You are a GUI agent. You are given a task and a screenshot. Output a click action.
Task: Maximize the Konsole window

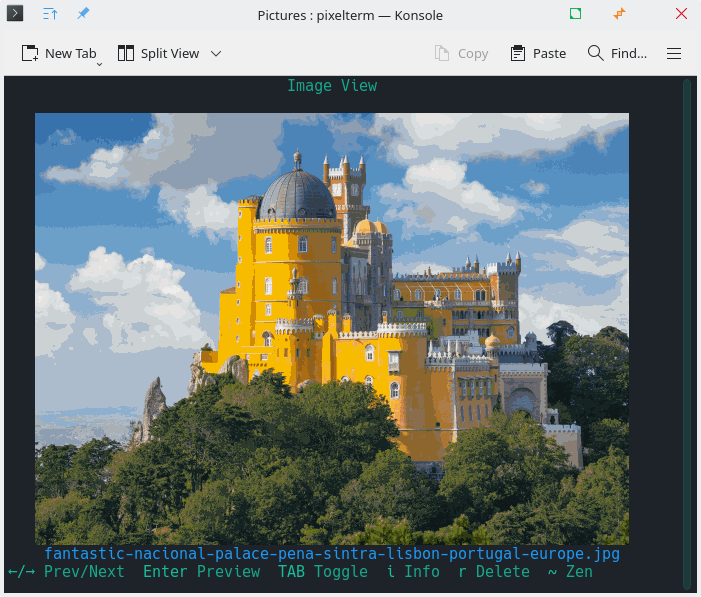point(575,14)
